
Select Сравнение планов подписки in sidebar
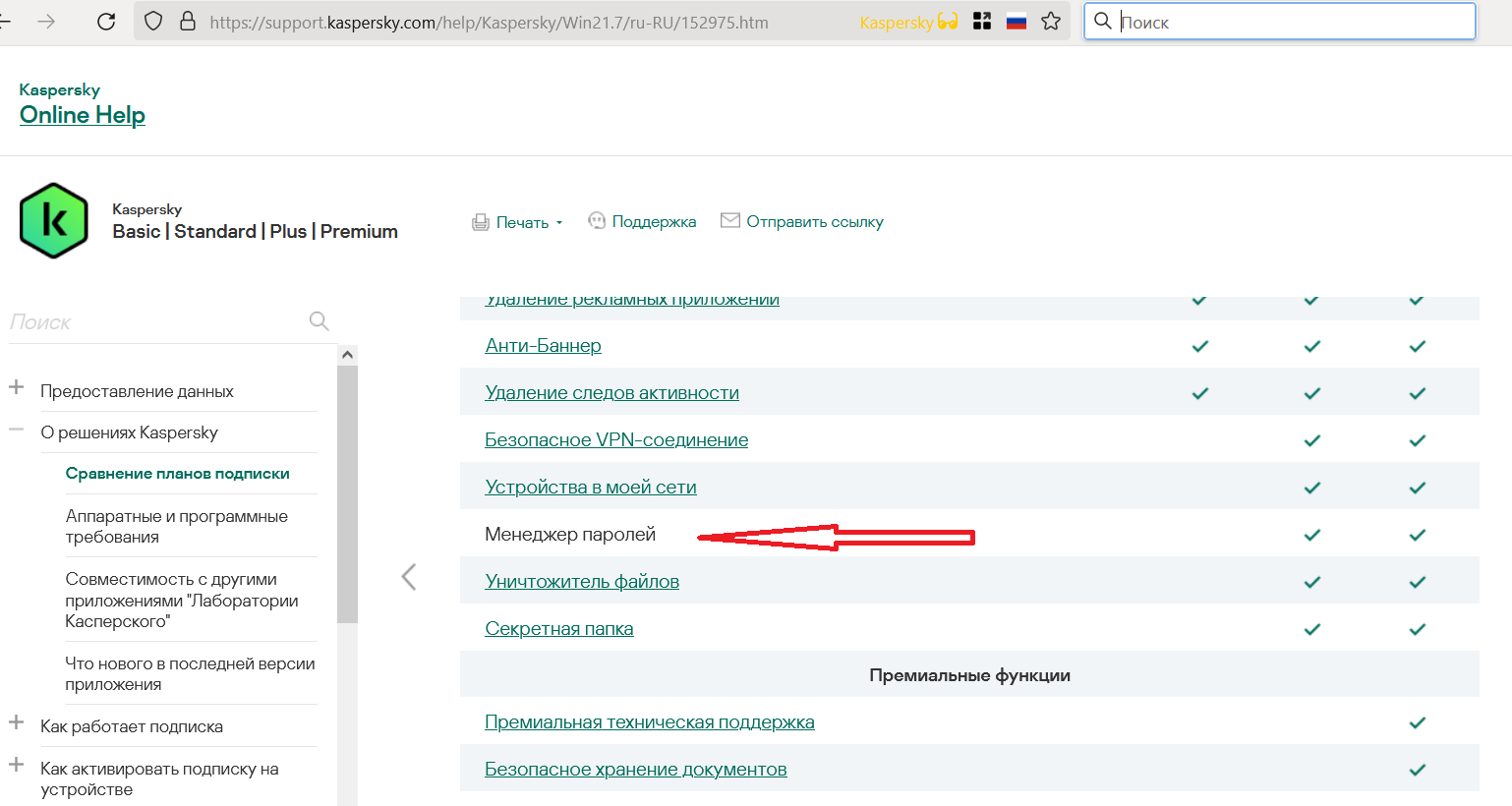tap(178, 474)
